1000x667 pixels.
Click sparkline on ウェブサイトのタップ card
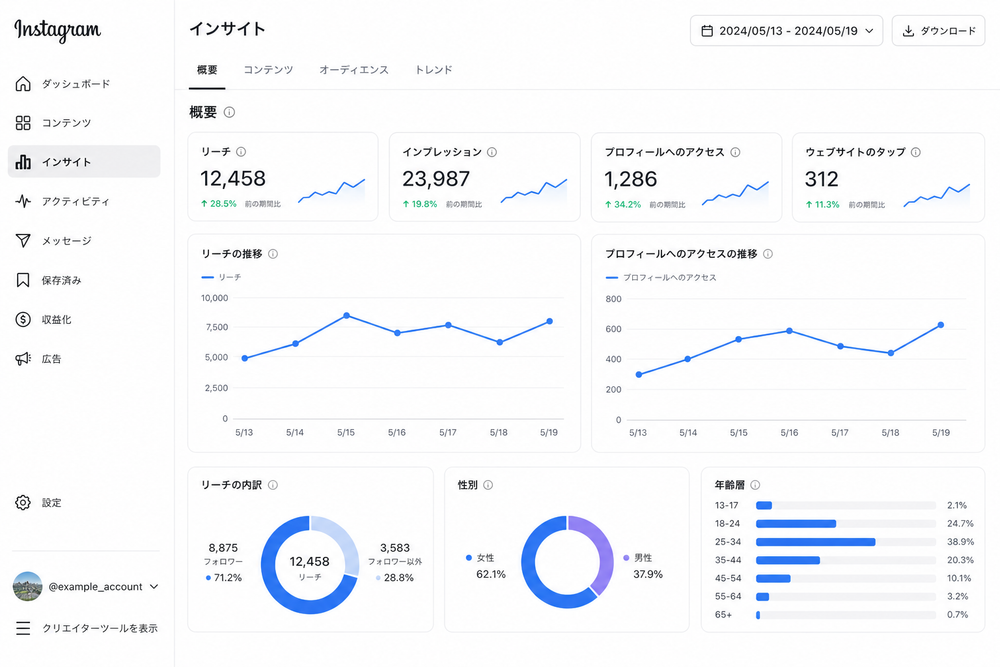[937, 195]
